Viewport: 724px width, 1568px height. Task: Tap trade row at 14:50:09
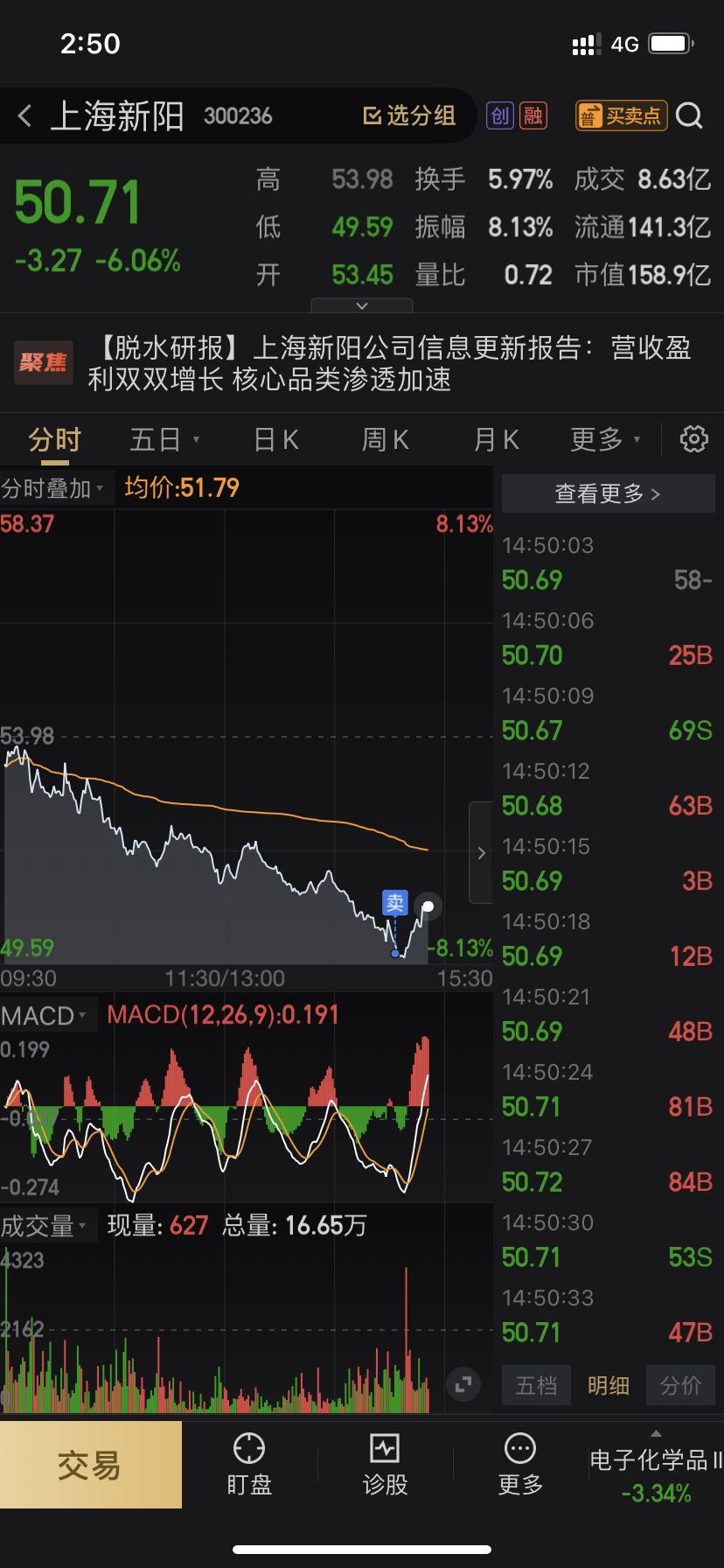pyautogui.click(x=608, y=714)
